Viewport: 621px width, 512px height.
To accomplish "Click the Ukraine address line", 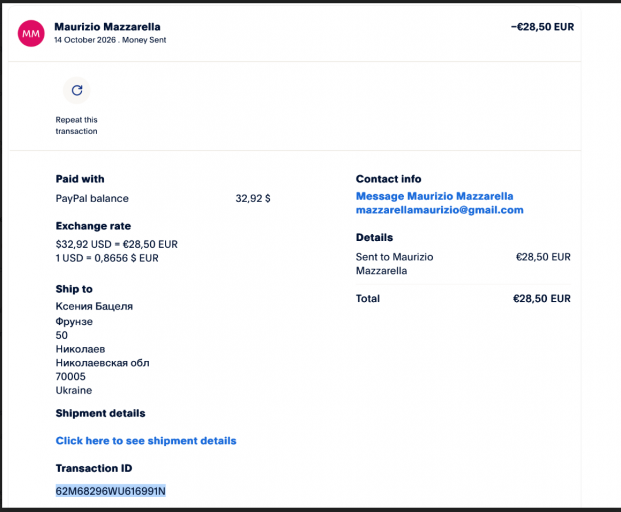I will point(74,390).
